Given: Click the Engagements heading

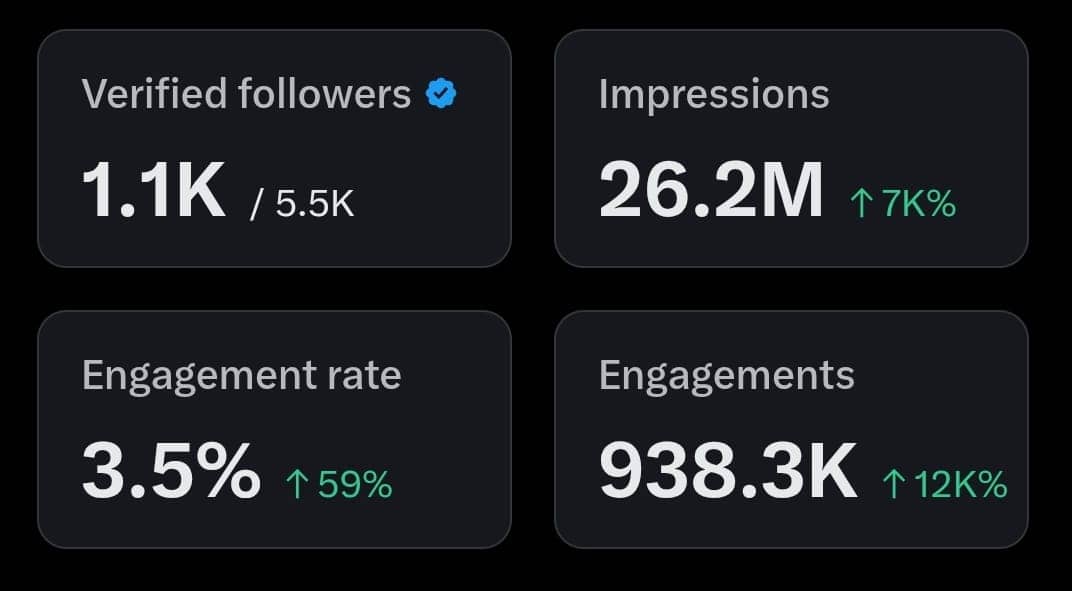Looking at the screenshot, I should click(x=727, y=376).
